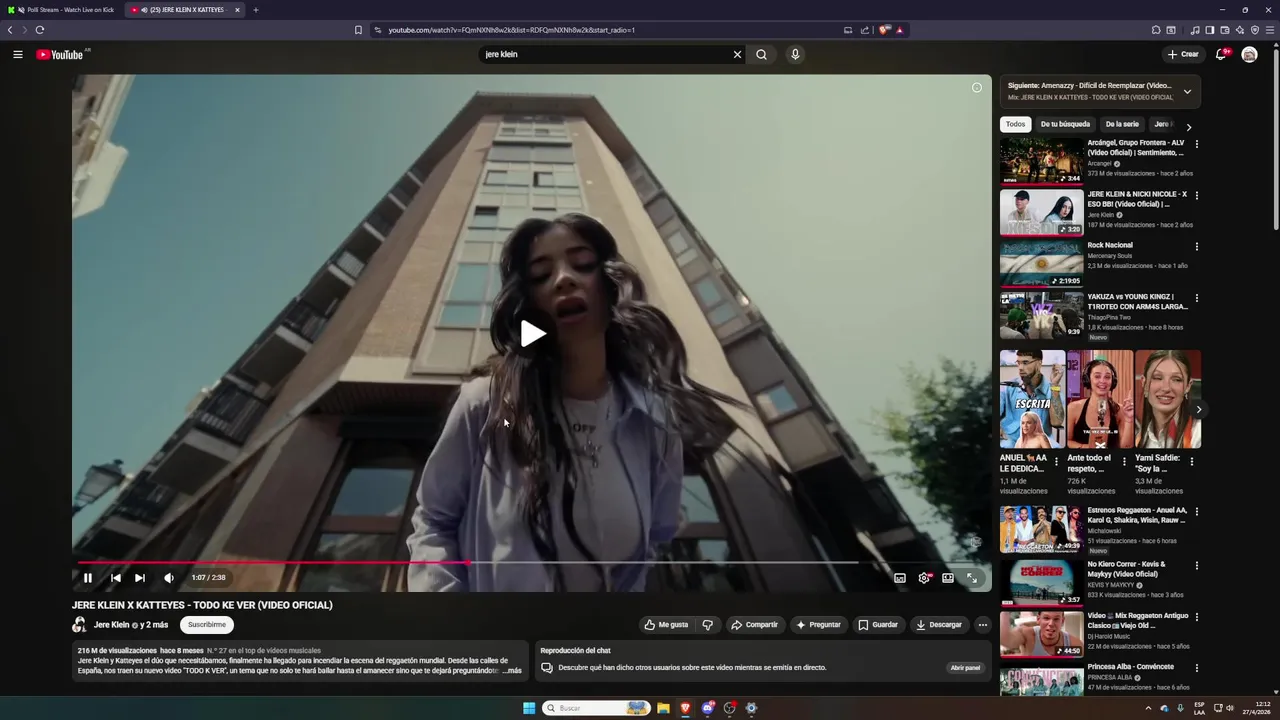
Task: Open the Jere Klein channel avatar
Action: tap(79, 625)
